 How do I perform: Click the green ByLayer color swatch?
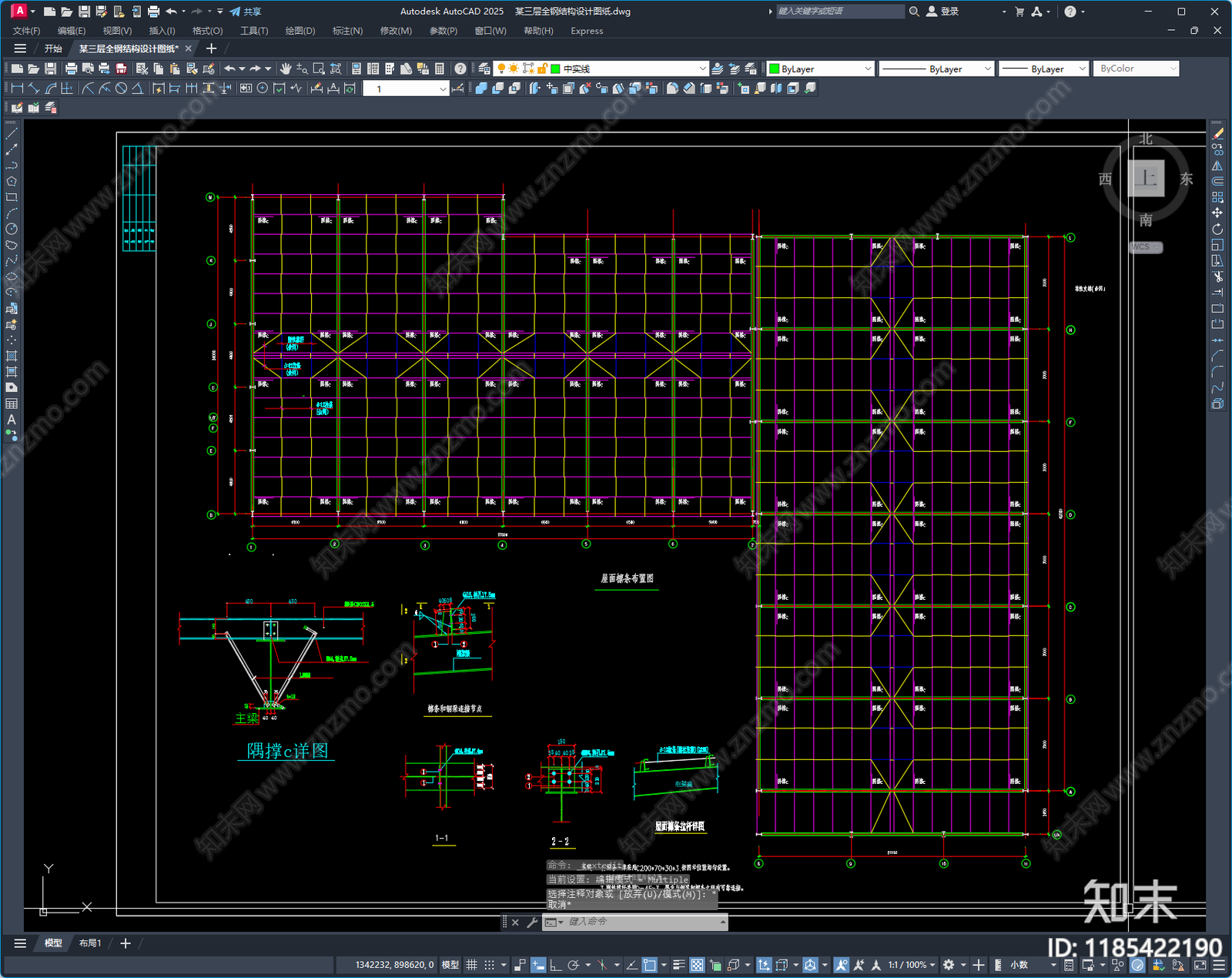click(x=775, y=69)
